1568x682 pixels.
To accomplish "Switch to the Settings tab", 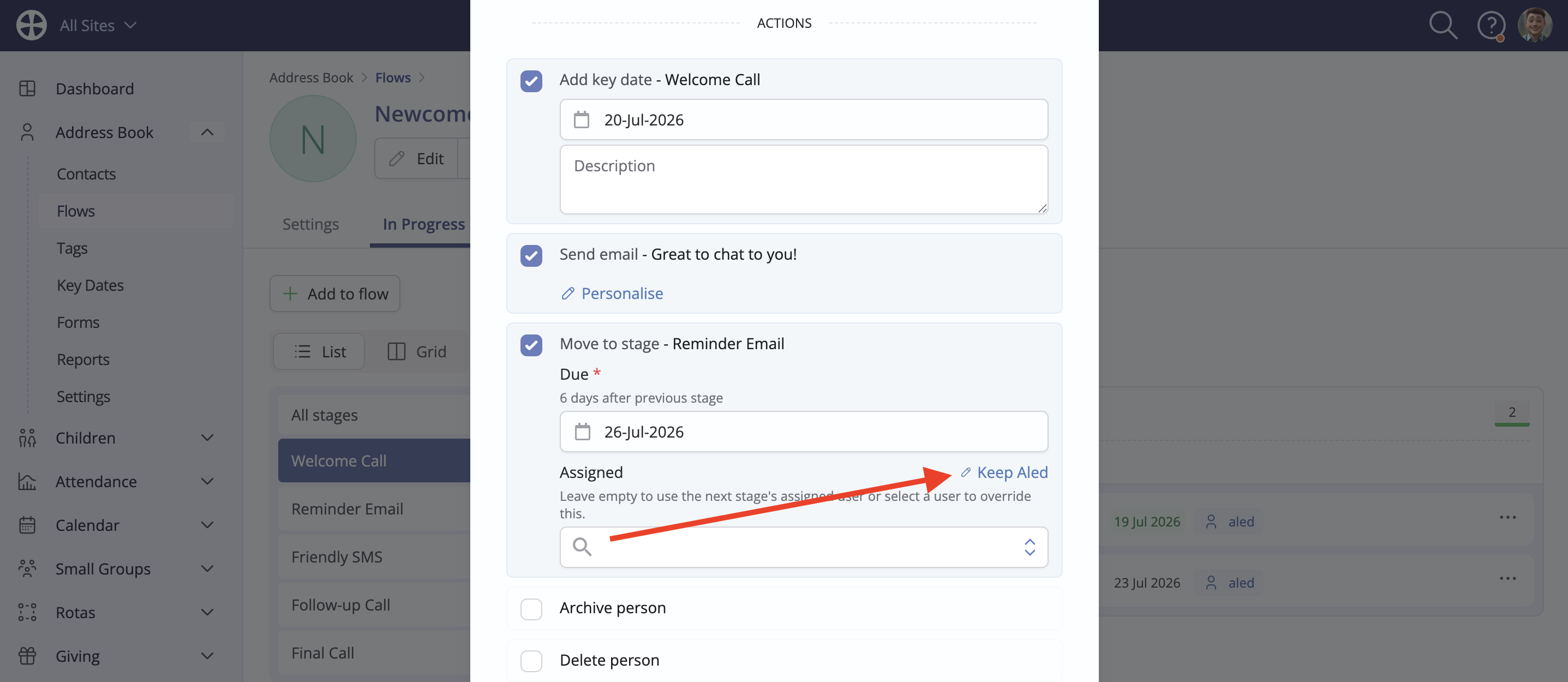I will pos(310,224).
